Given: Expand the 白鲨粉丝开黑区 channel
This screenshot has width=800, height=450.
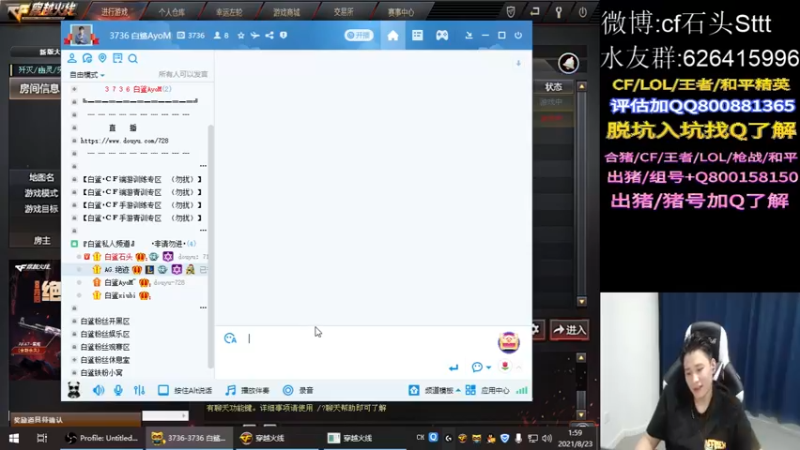Looking at the screenshot, I should click(74, 321).
